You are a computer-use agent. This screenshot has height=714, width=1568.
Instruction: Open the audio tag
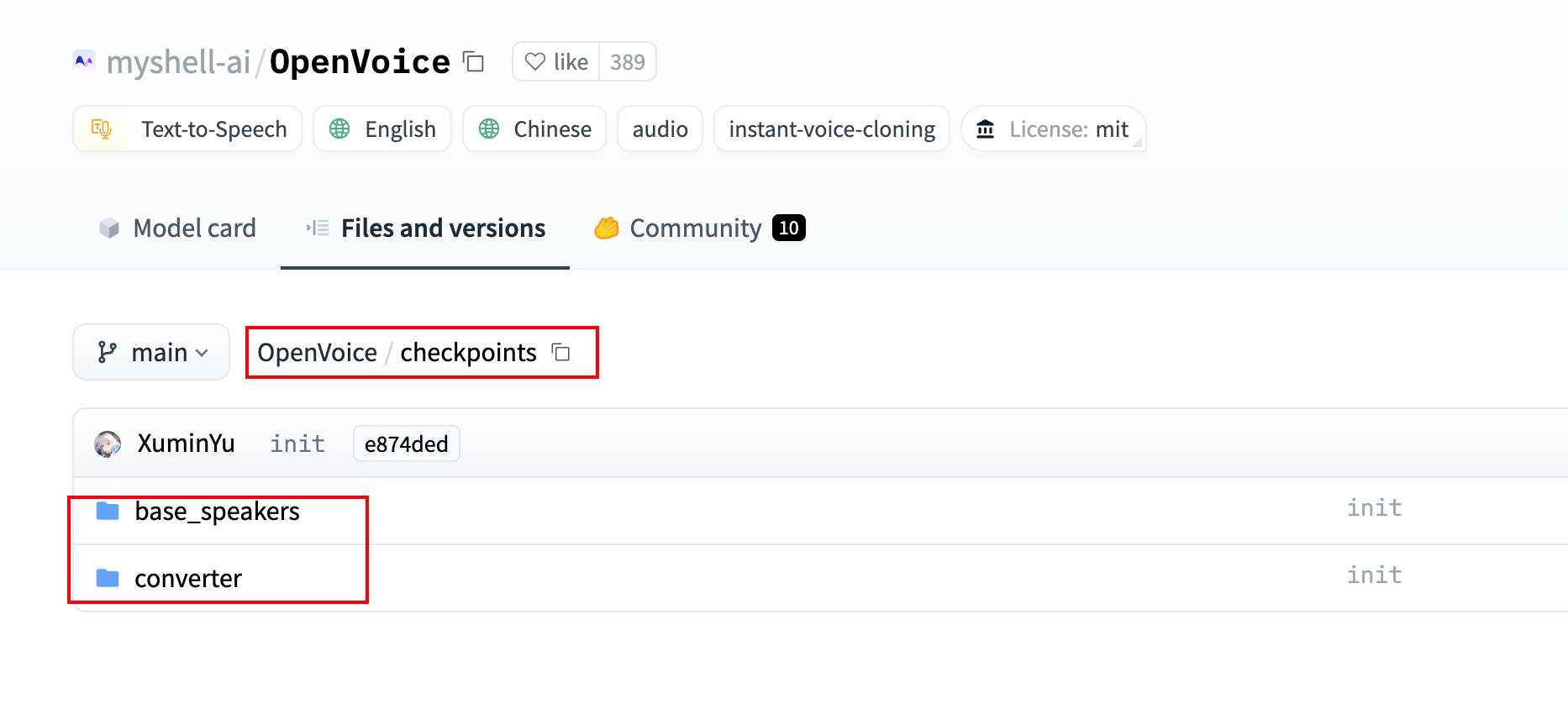click(660, 129)
